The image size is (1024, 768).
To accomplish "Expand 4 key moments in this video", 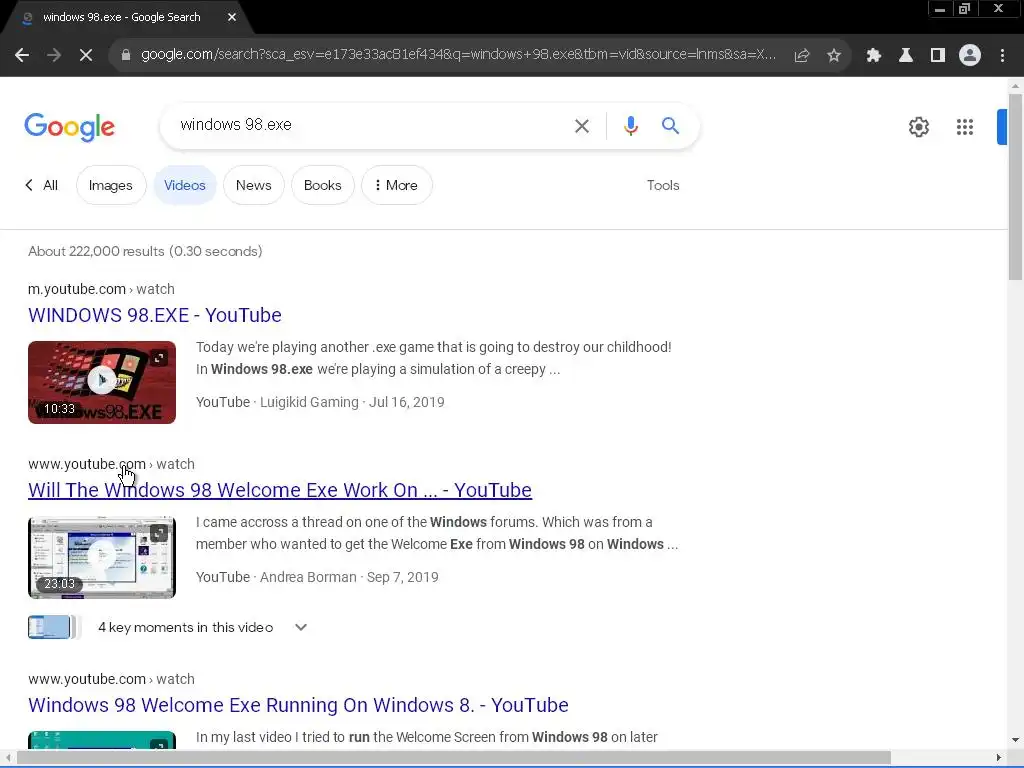I will [300, 627].
